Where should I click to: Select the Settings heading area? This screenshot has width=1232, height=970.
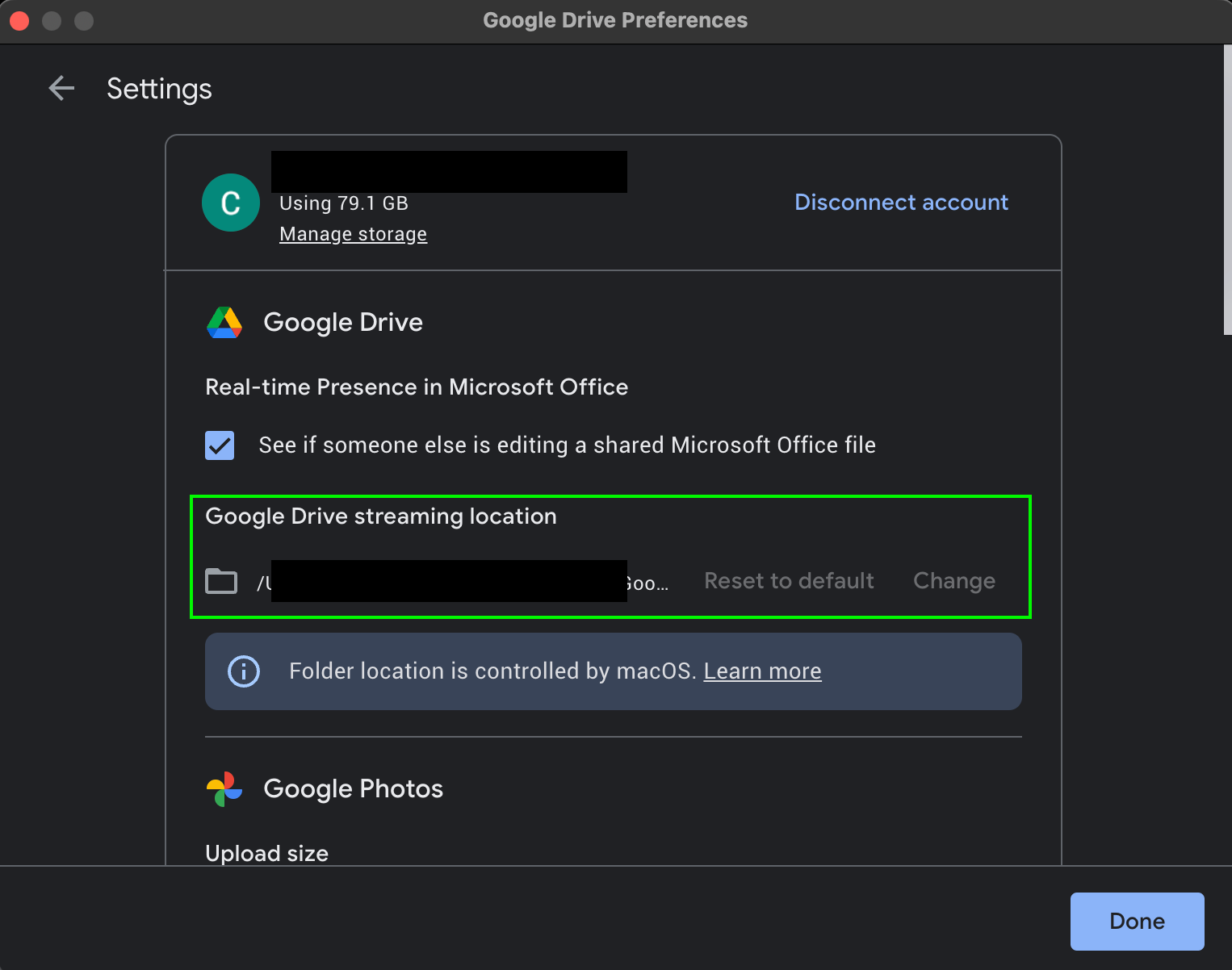tap(158, 89)
